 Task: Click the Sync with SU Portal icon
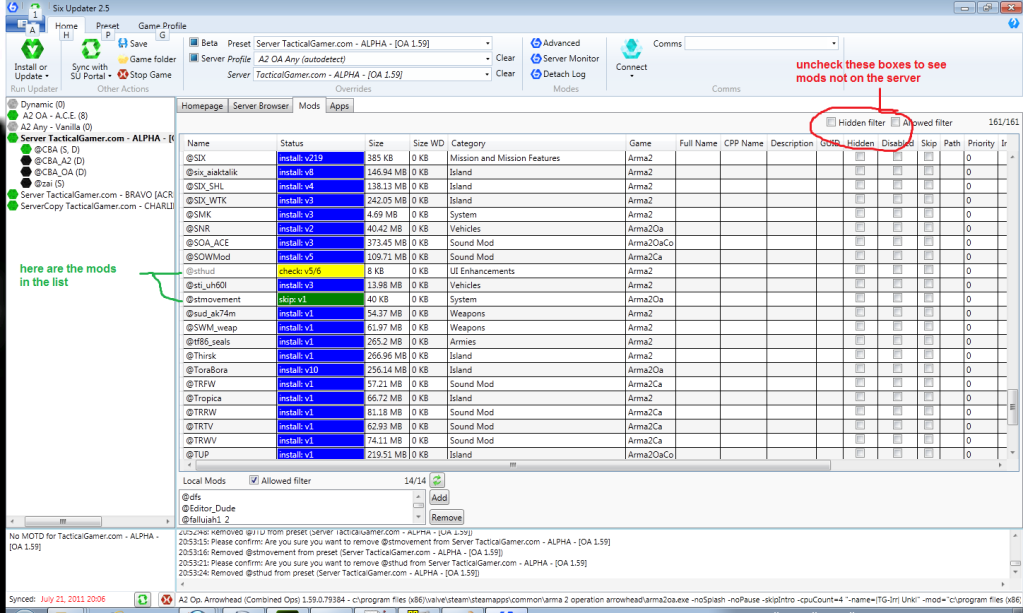click(x=91, y=50)
